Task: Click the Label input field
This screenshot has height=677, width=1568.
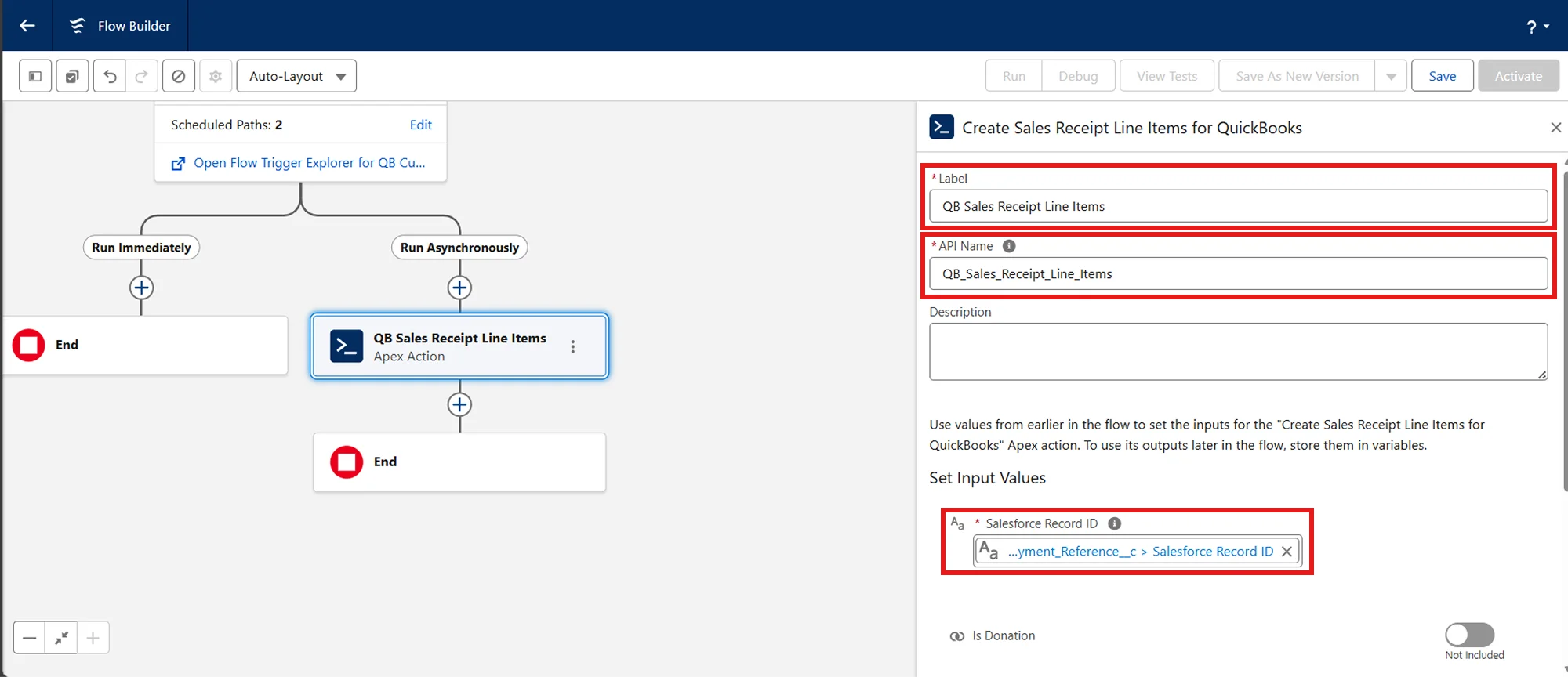Action: pos(1239,206)
